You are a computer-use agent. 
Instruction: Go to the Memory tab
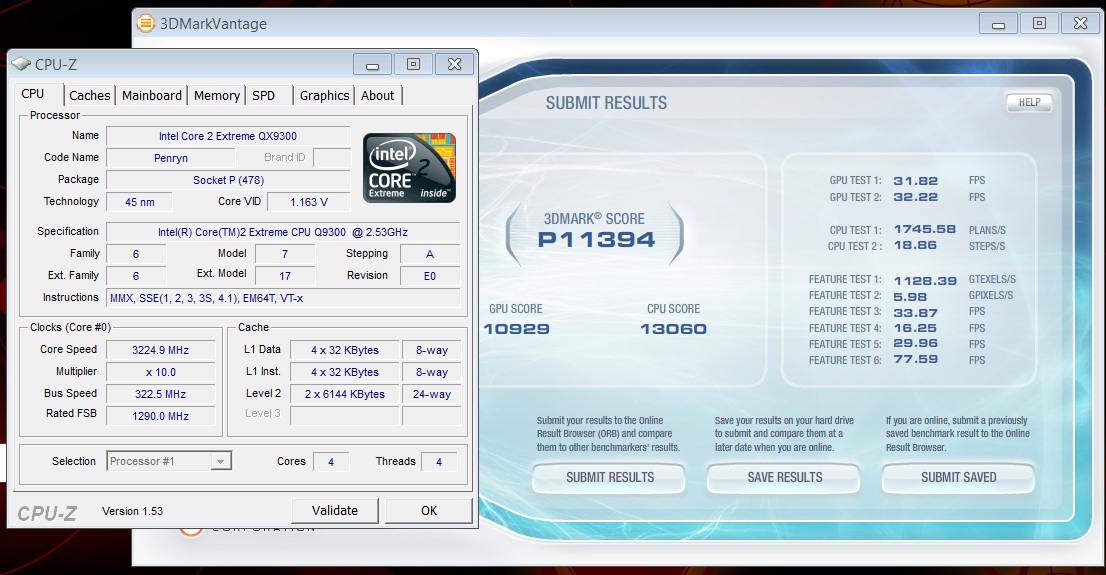pos(217,96)
